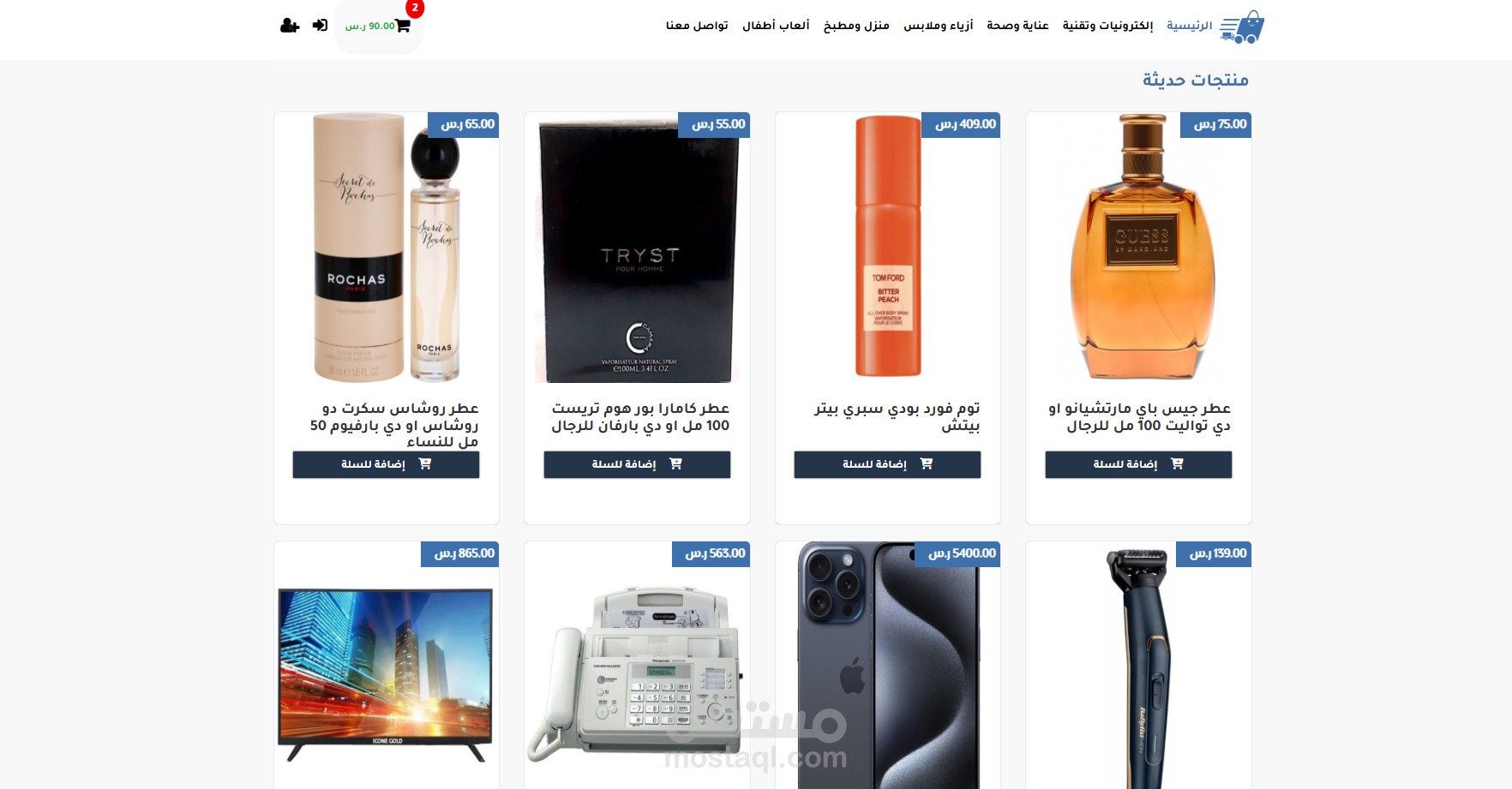Add Rochas perfume to cart

point(386,464)
